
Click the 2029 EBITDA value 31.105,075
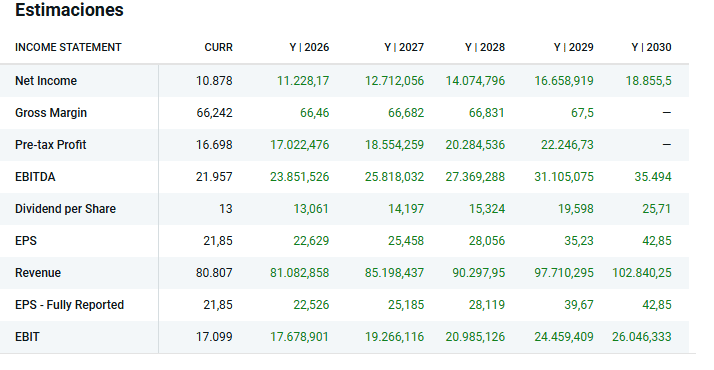[x=564, y=177]
